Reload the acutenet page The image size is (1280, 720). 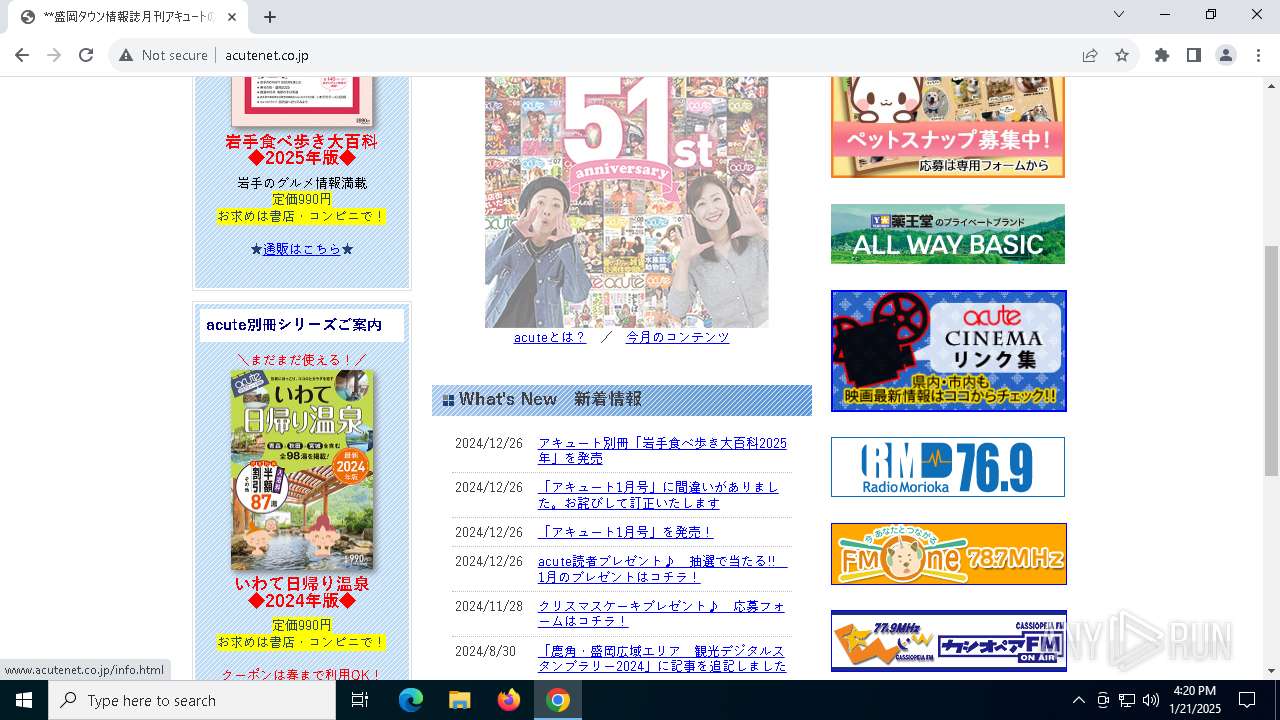coord(86,55)
